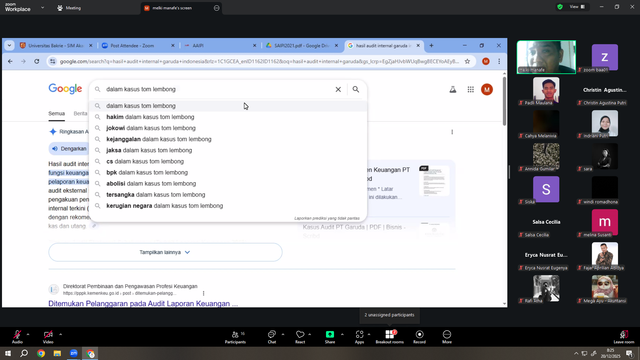Click the Google search input field
The width and height of the screenshot is (640, 360).
tap(218, 89)
